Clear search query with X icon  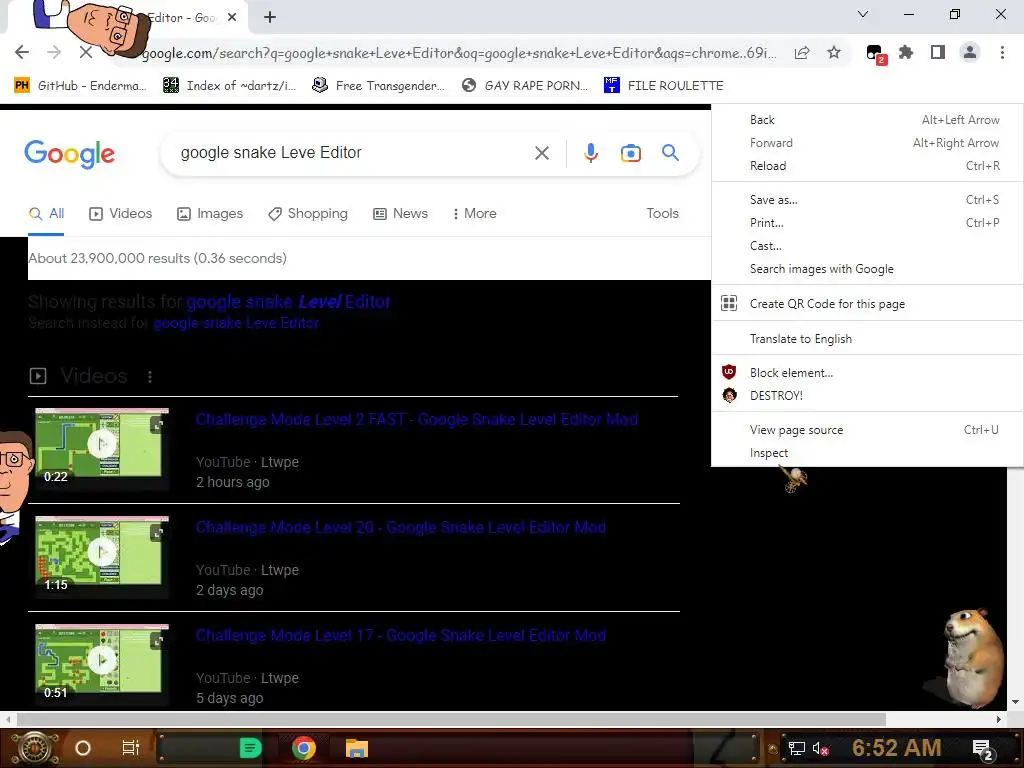541,153
